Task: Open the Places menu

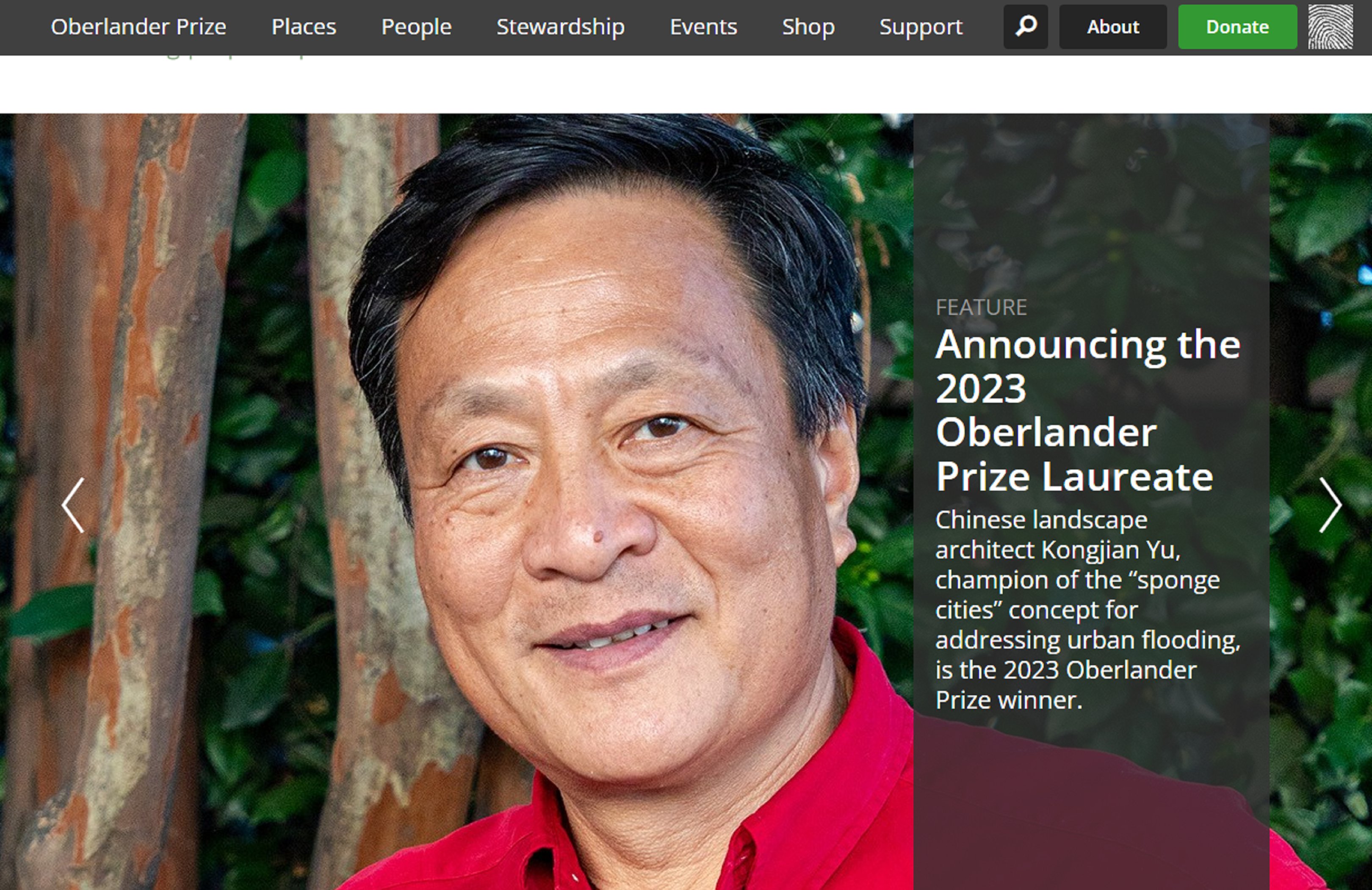Action: [304, 27]
